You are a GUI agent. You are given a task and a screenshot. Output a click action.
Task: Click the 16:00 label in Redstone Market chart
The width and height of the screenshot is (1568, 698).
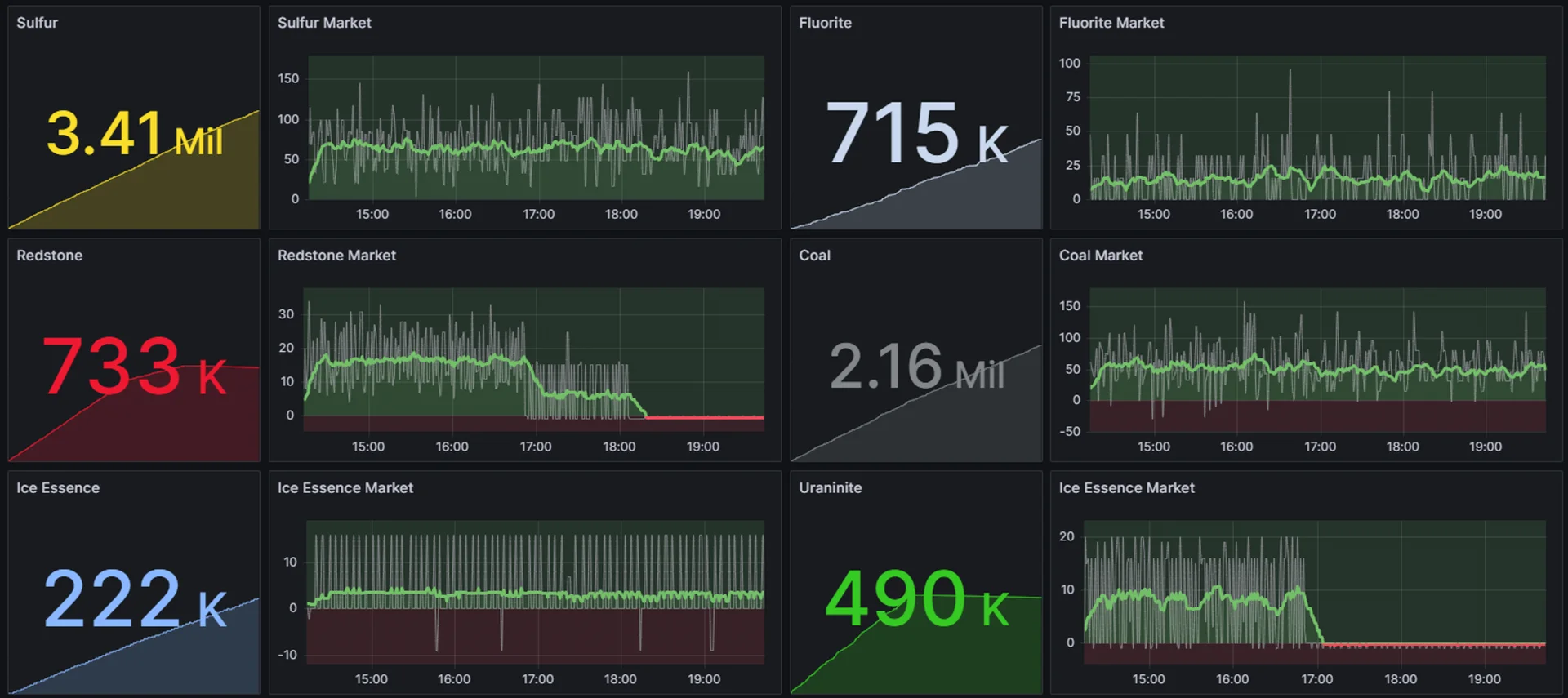[x=452, y=447]
